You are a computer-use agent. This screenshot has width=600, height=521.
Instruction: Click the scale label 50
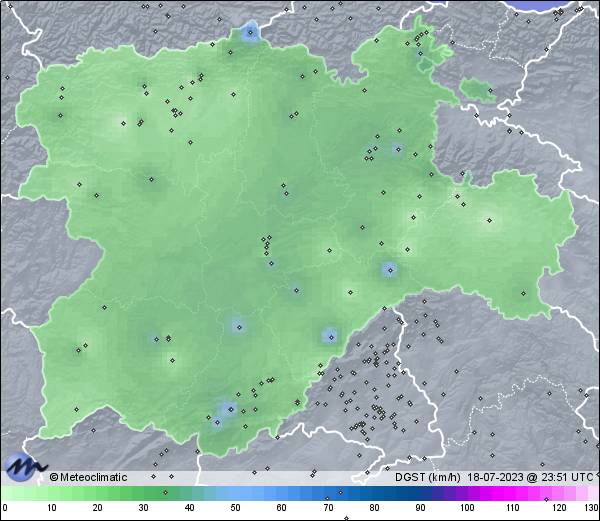tap(236, 508)
